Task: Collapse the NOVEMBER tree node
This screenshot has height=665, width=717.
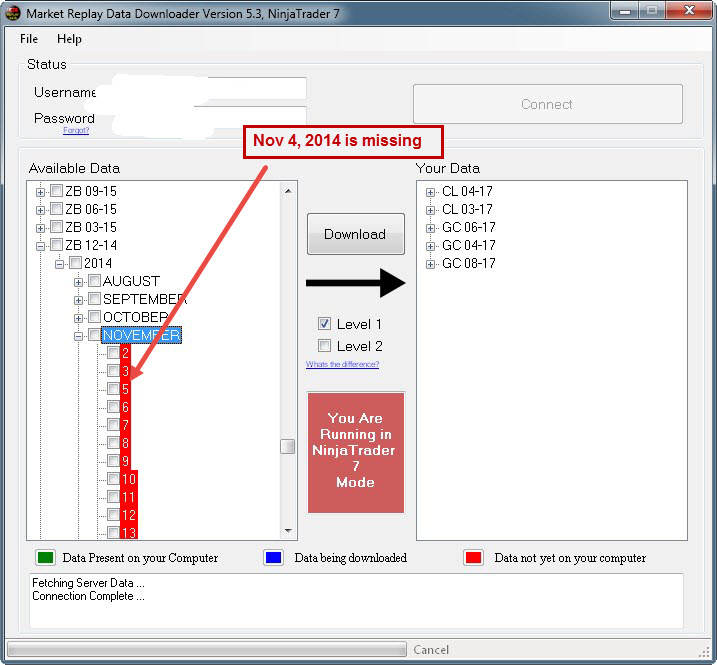Action: (78, 336)
